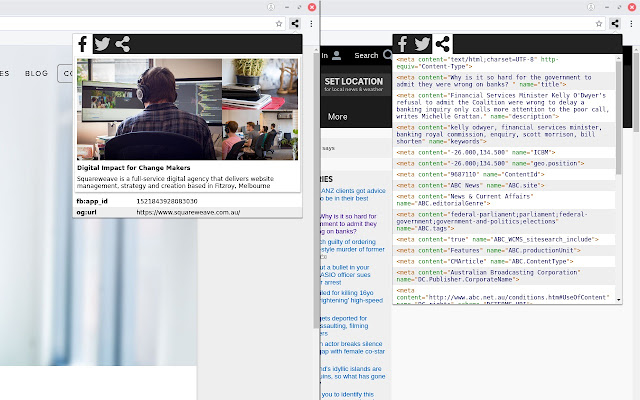Viewport: 640px width, 400px height.
Task: Select share/meta tab in right popup
Action: click(442, 44)
